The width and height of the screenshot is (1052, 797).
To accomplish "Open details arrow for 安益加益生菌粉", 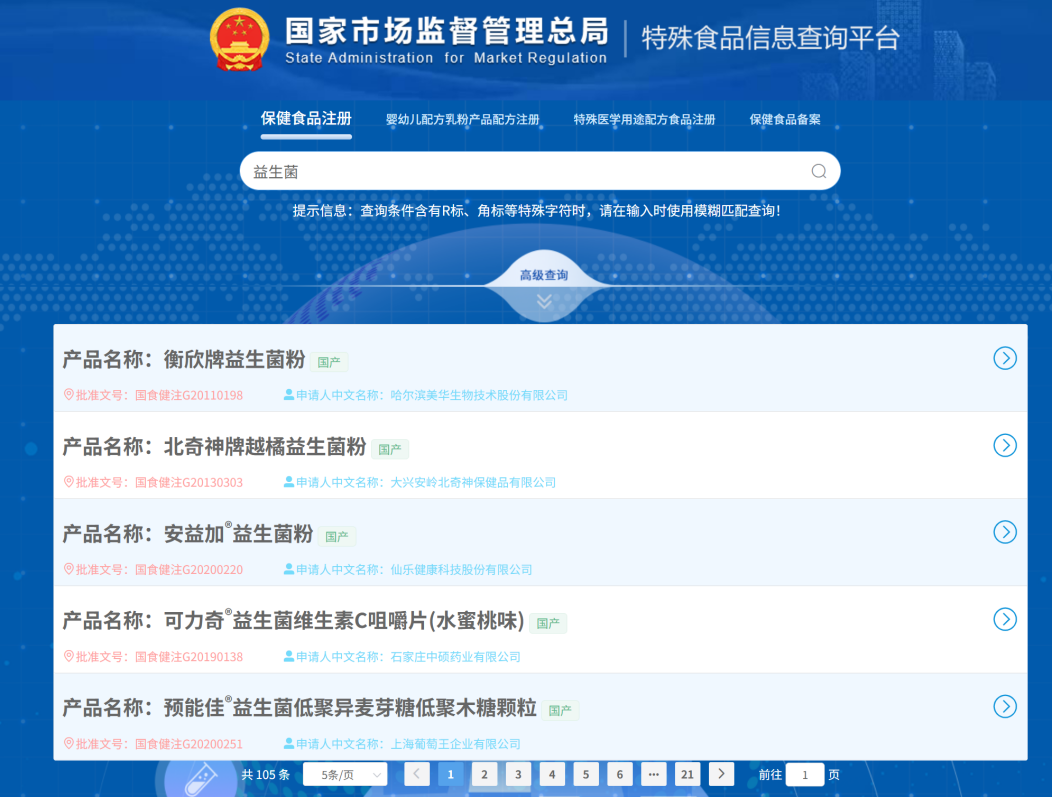I will click(x=1004, y=532).
